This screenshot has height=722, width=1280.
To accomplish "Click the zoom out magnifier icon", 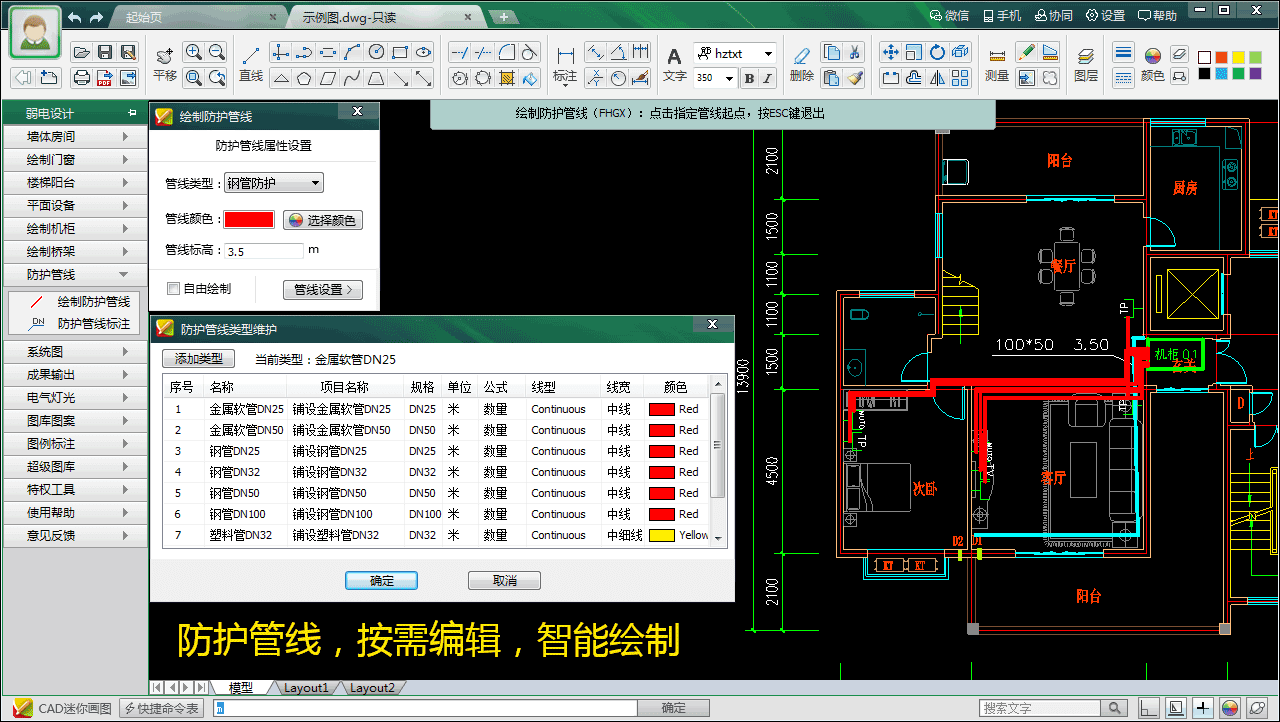I will point(216,52).
